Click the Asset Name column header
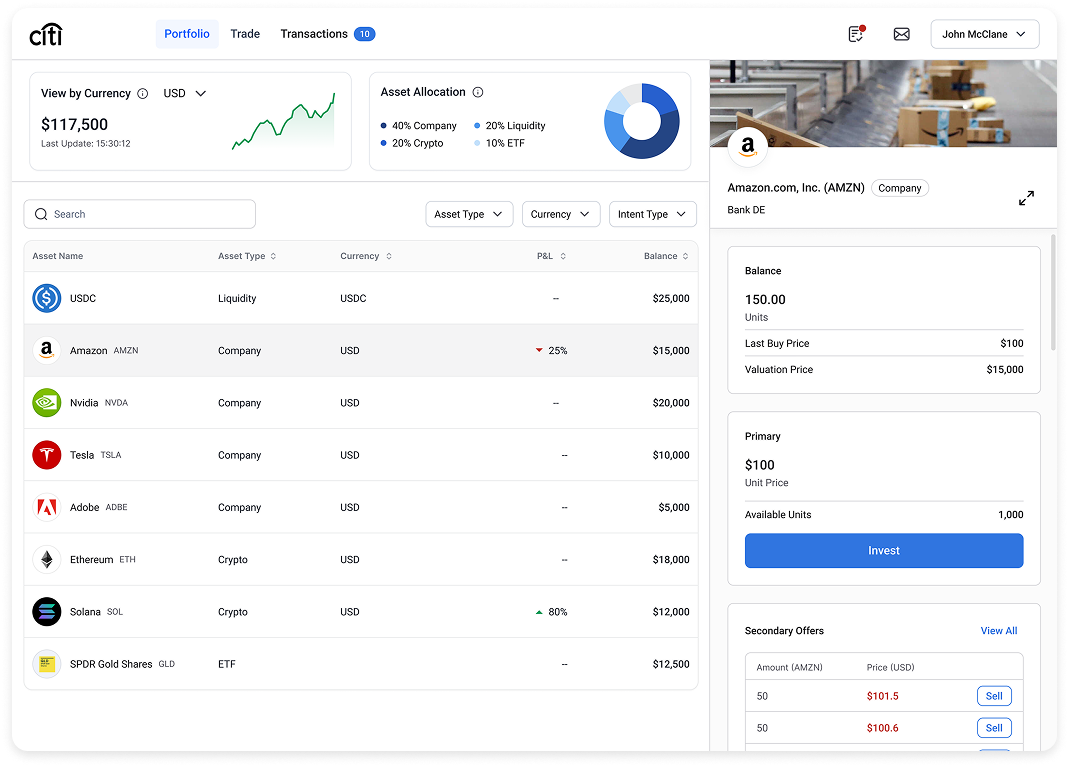Viewport: 1069px width, 767px height. 58,256
